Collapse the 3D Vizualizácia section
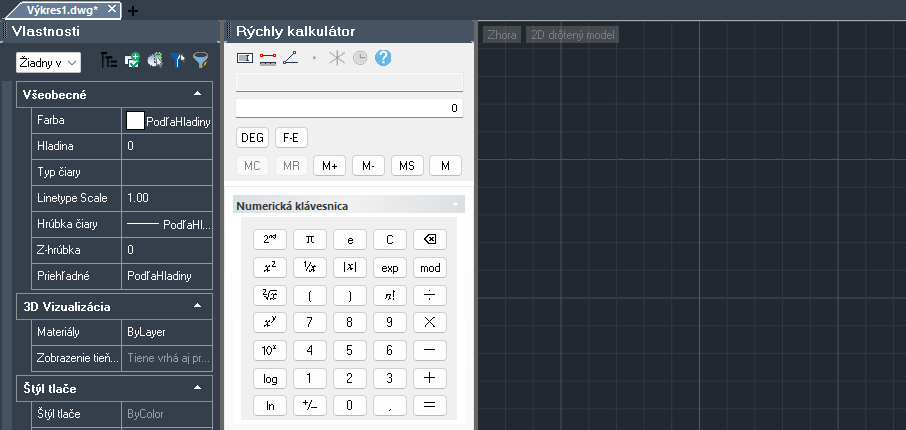906x430 pixels. click(x=197, y=305)
